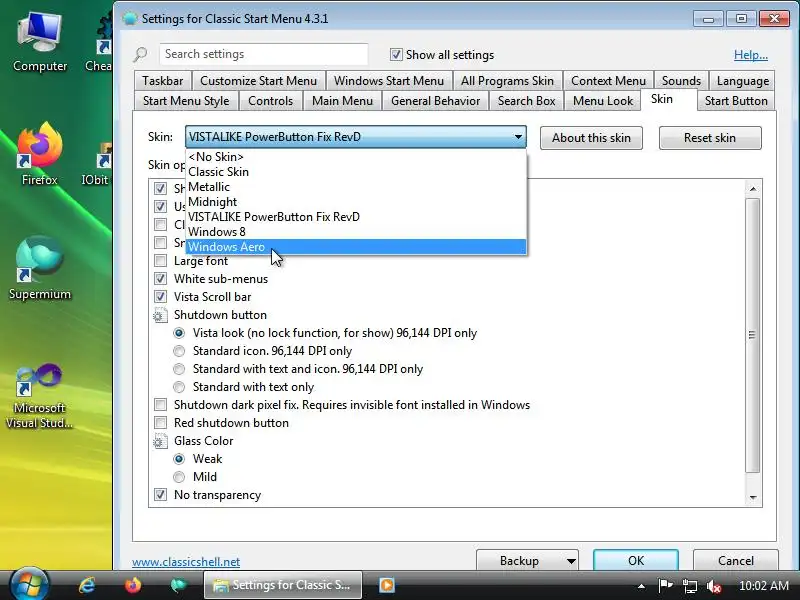Image resolution: width=800 pixels, height=600 pixels.
Task: Enable Shutdown dark pixel fix checkbox
Action: pyautogui.click(x=160, y=405)
